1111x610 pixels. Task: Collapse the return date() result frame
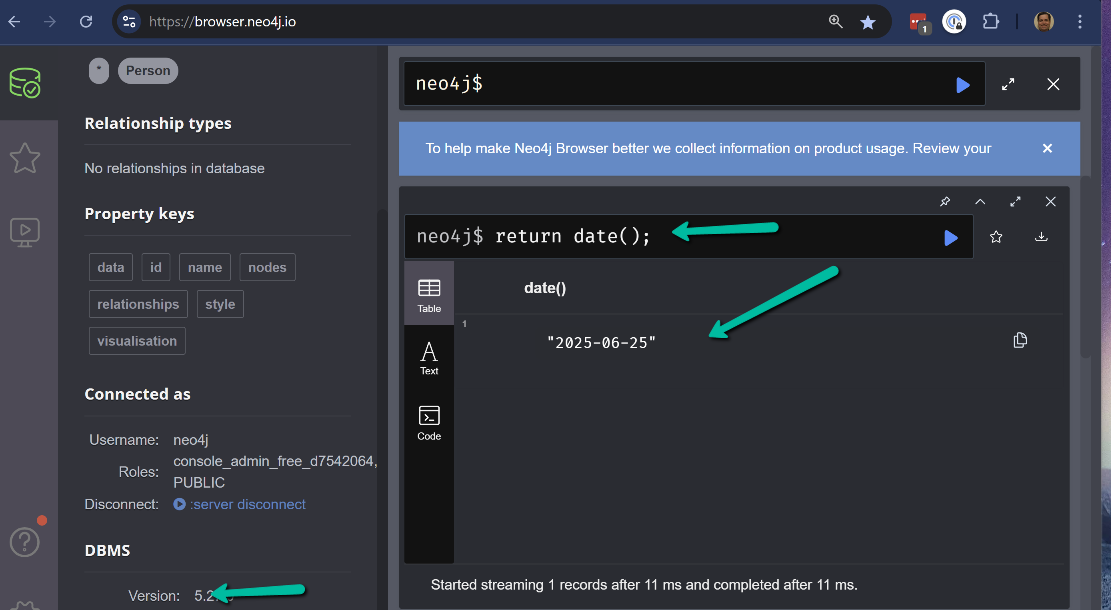pos(980,202)
